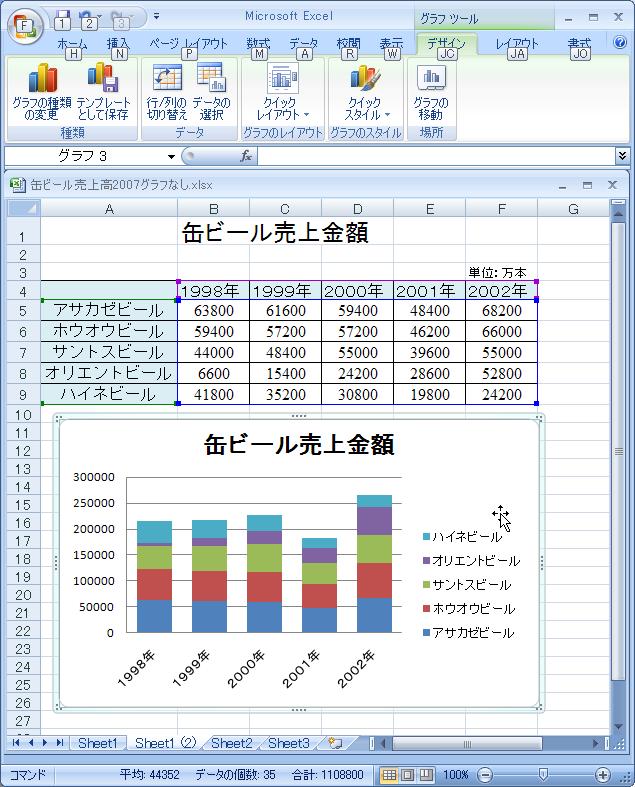Click the Save icon in Quick Access toolbar
The image size is (635, 787).
tap(63, 18)
